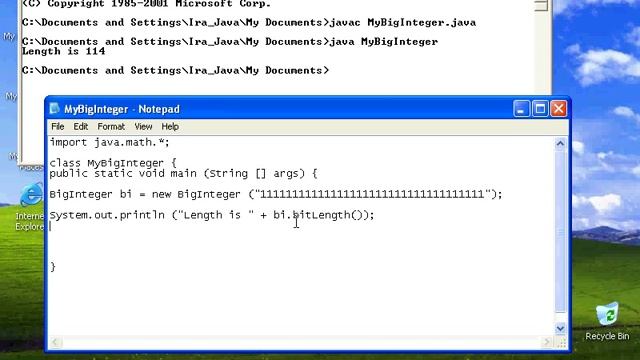The image size is (640, 360).
Task: Open the File menu in Notepad
Action: click(58, 127)
